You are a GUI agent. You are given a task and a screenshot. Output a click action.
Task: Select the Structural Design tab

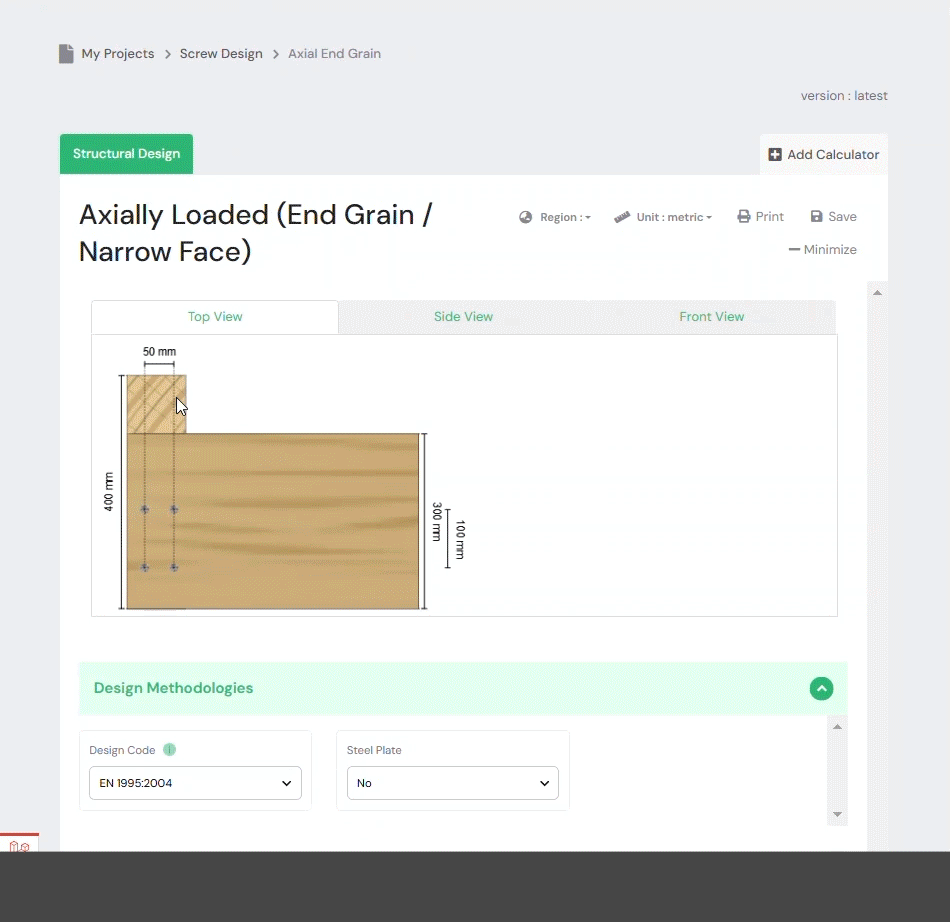(x=127, y=154)
